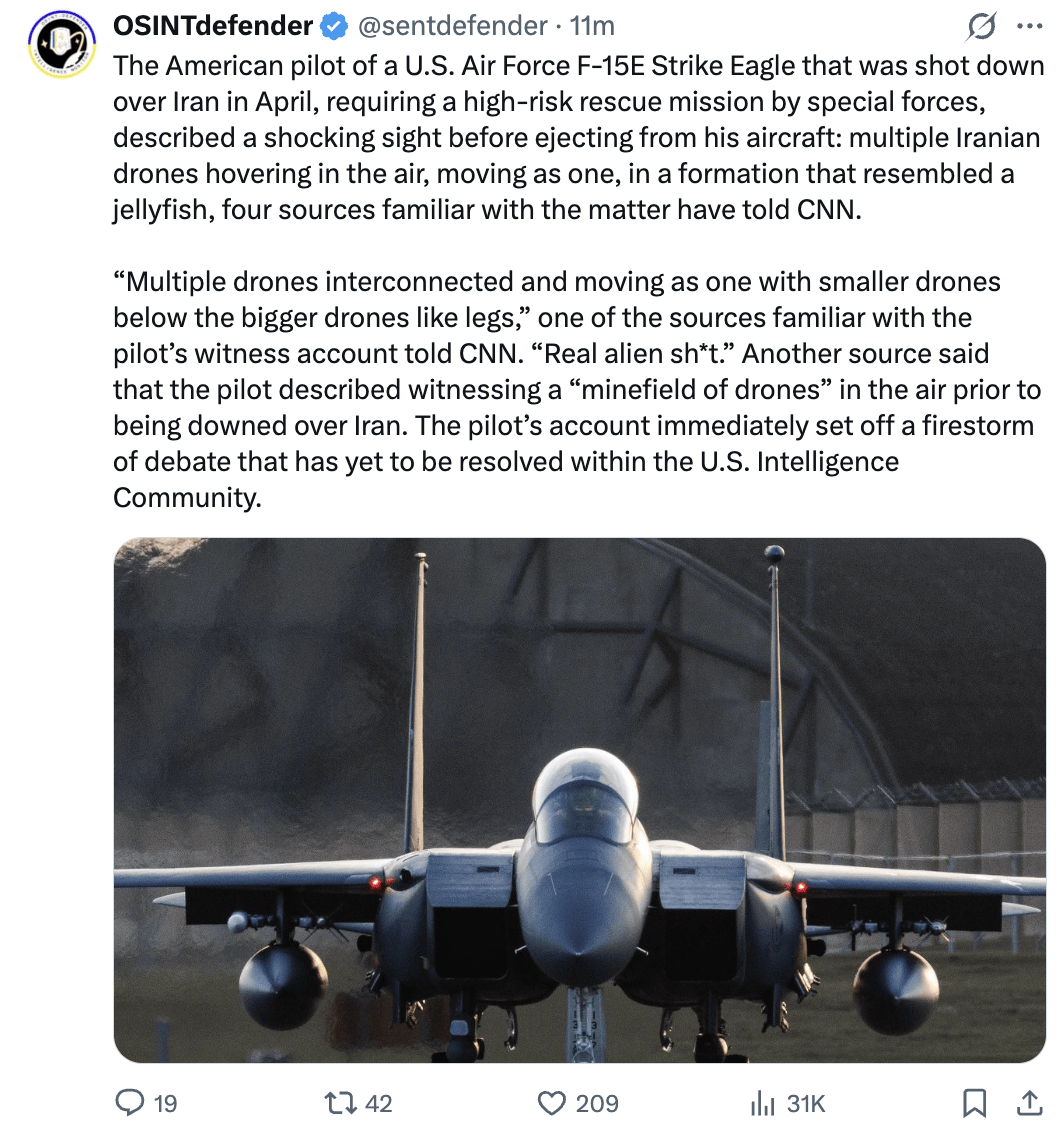Click the blue verified badge
Viewport: 1064px width, 1142px height.
coord(334,26)
